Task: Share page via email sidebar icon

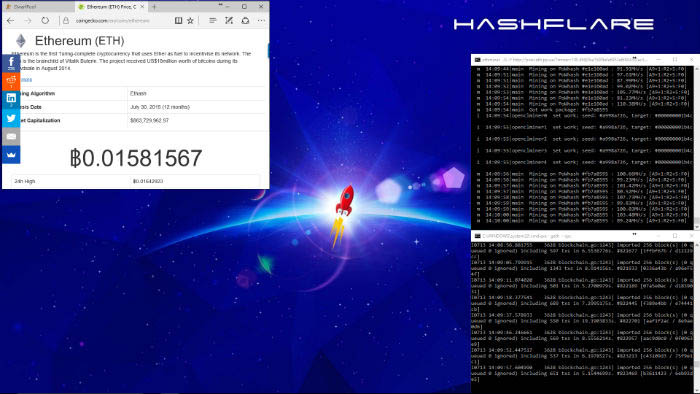Action: pyautogui.click(x=11, y=137)
